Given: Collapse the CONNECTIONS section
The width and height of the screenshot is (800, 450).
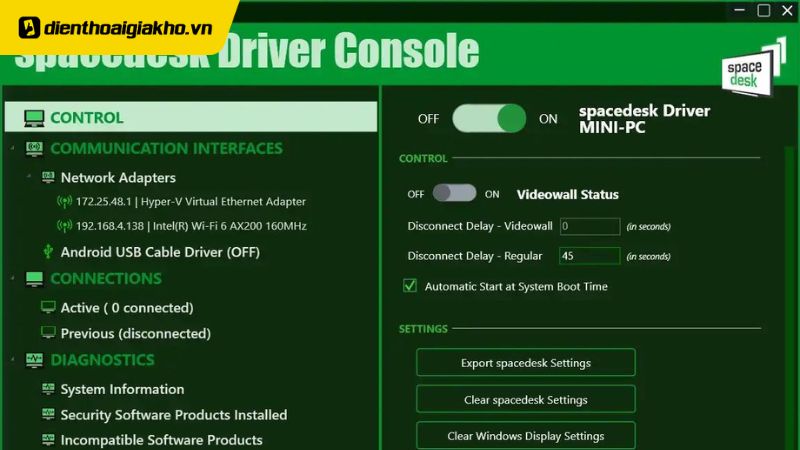Looking at the screenshot, I should 13,279.
